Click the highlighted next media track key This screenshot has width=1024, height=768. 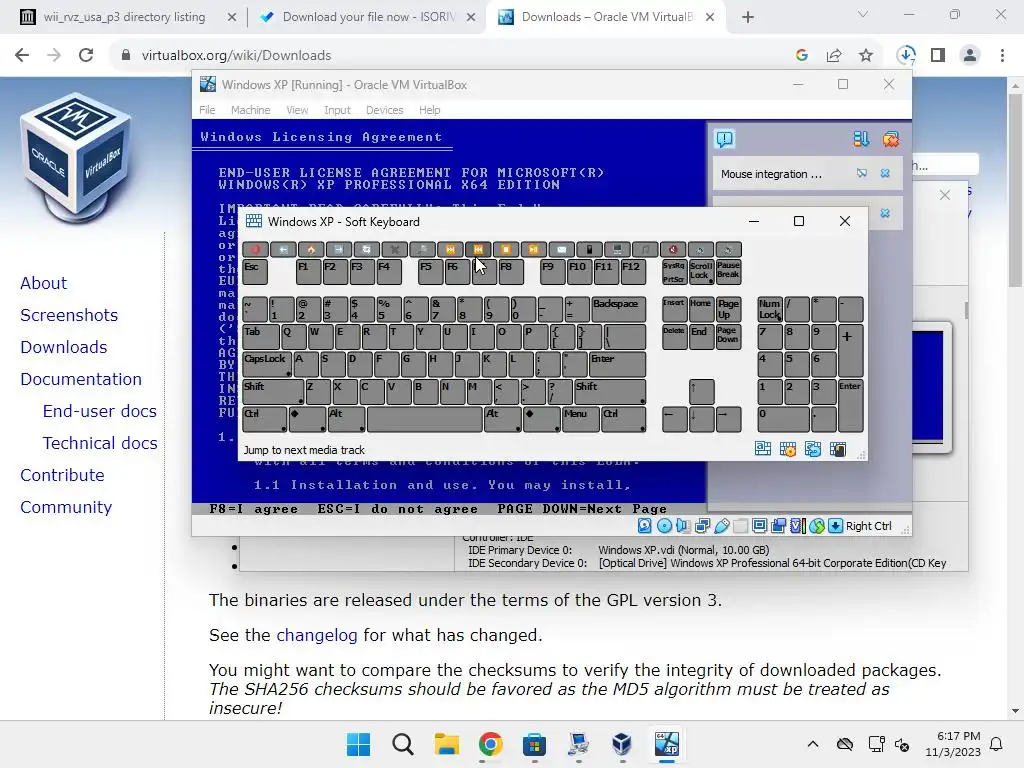click(478, 249)
